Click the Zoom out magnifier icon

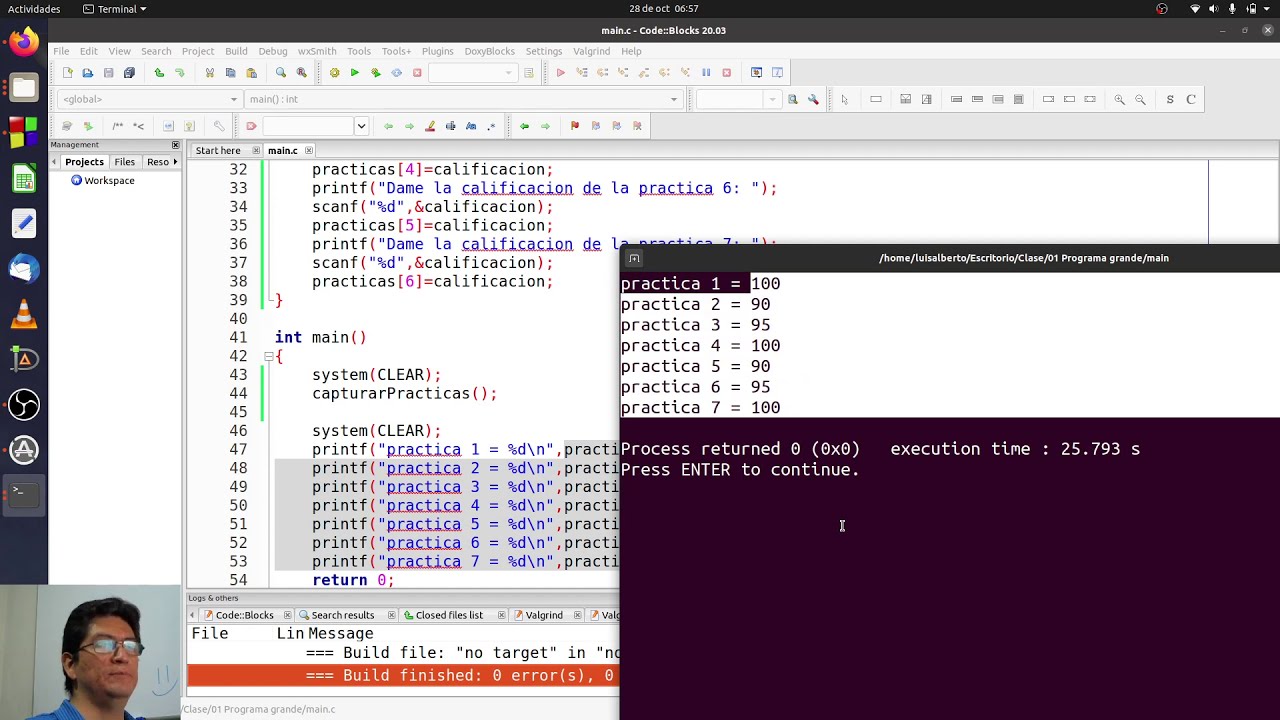1140,99
